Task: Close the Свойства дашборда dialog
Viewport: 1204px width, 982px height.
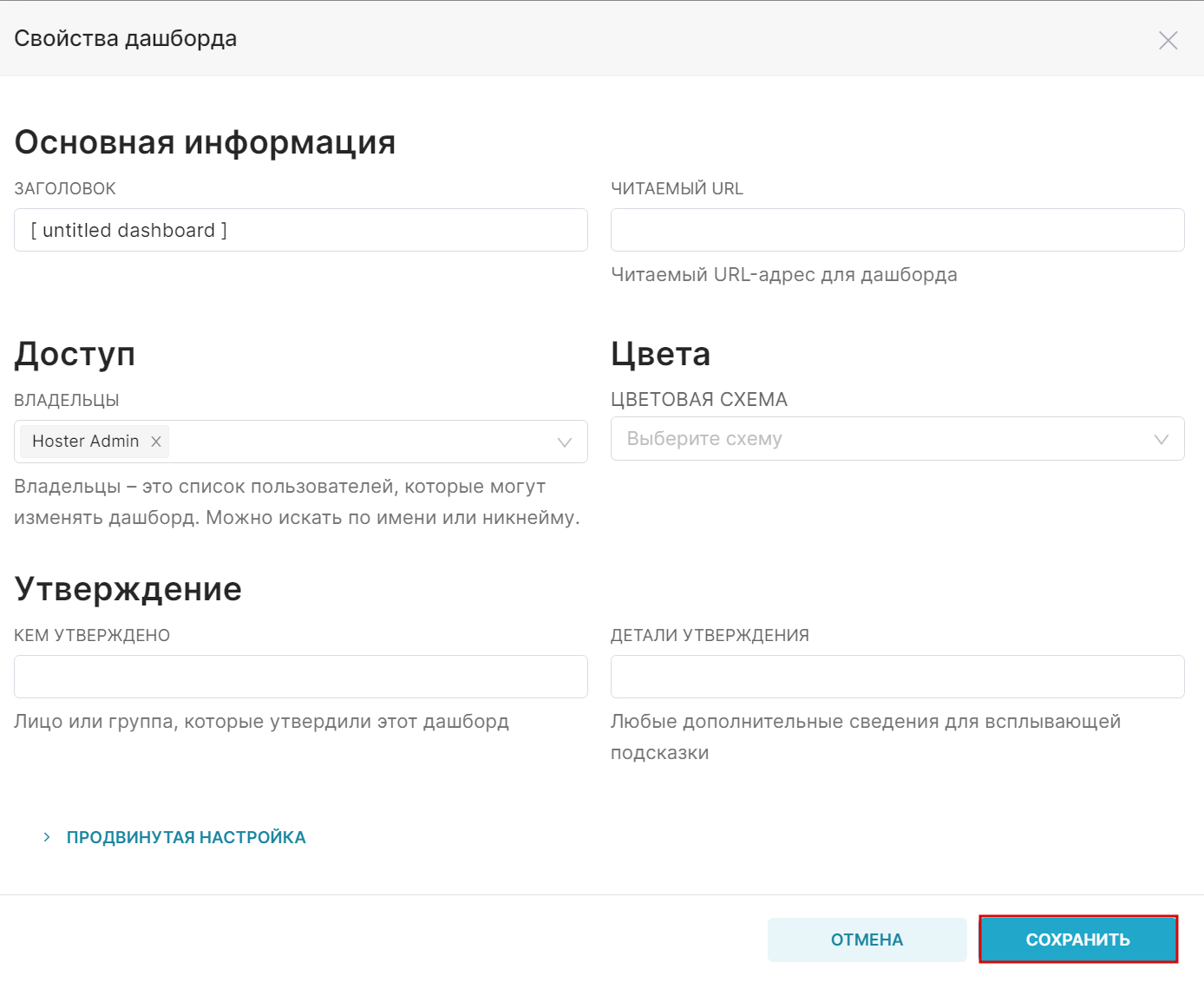Action: pos(1168,40)
